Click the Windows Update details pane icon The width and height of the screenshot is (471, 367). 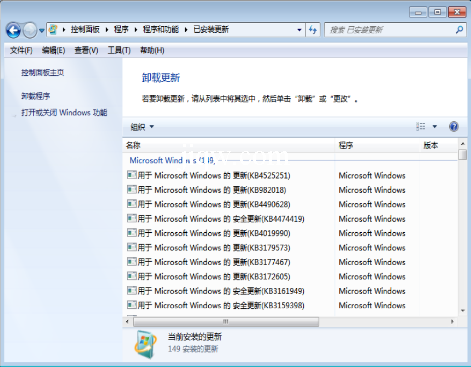click(145, 344)
